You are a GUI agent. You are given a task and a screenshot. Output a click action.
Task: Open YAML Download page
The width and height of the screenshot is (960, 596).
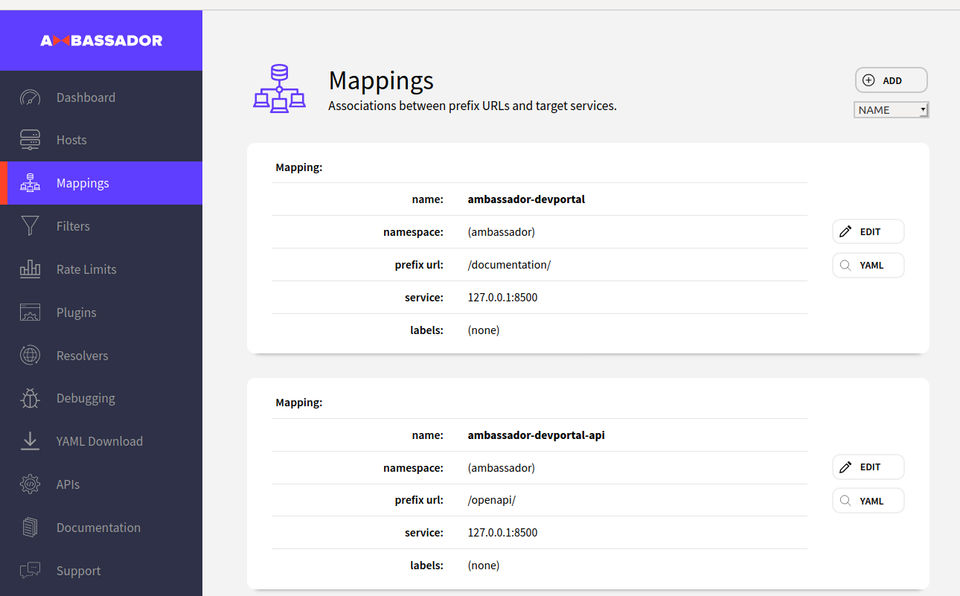pos(101,441)
